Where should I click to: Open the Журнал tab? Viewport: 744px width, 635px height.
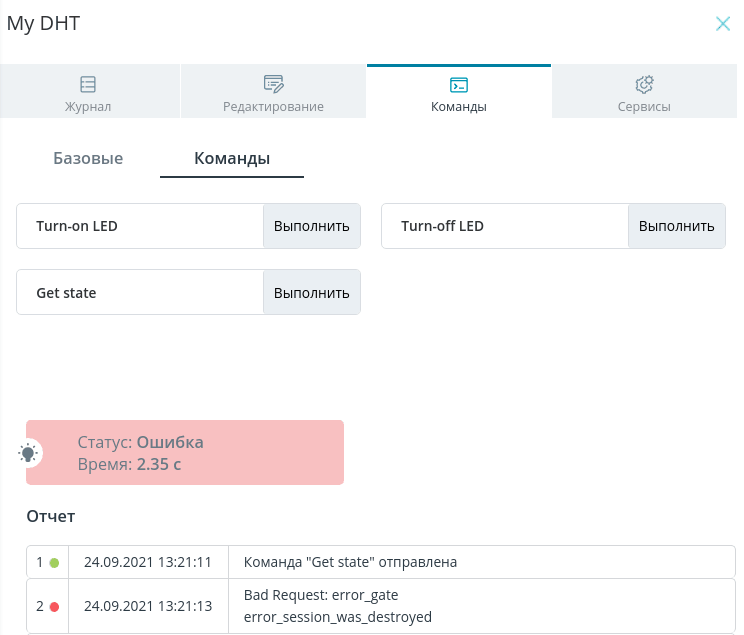[x=90, y=91]
